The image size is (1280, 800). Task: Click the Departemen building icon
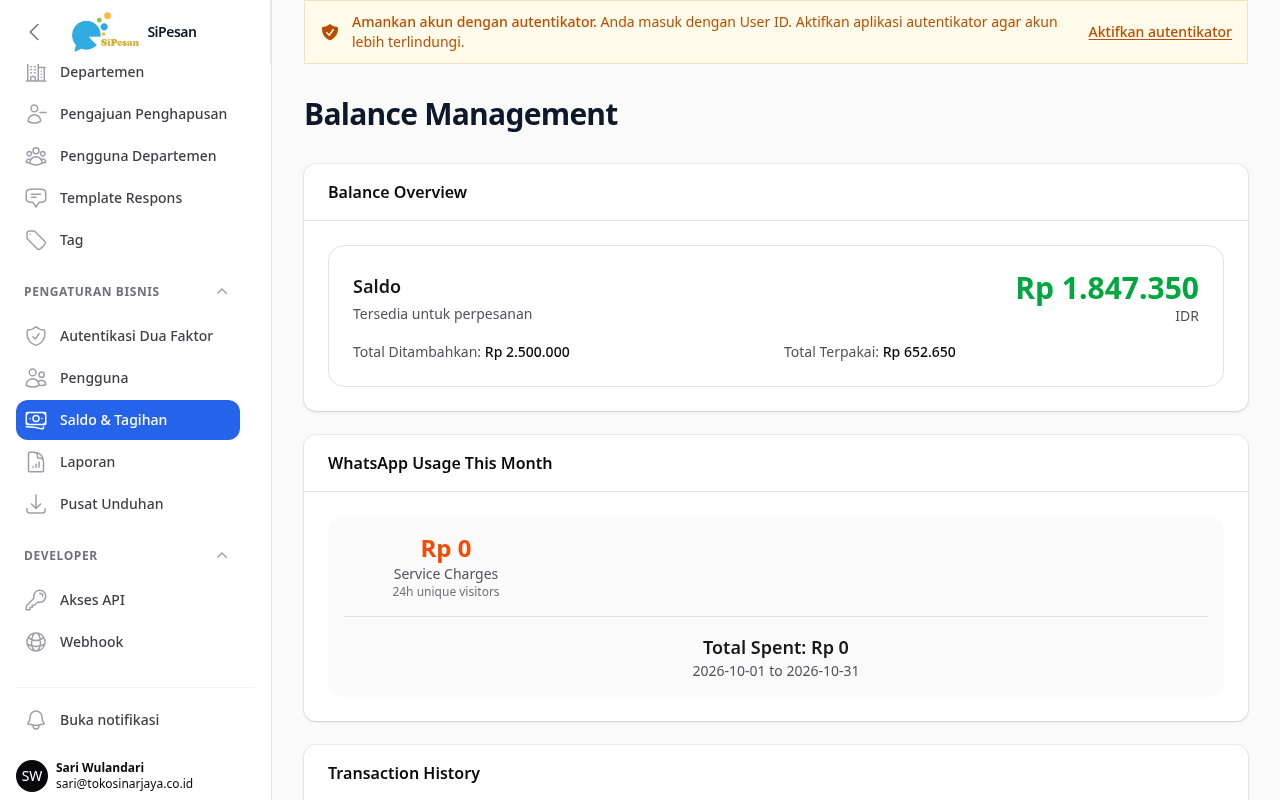[36, 72]
